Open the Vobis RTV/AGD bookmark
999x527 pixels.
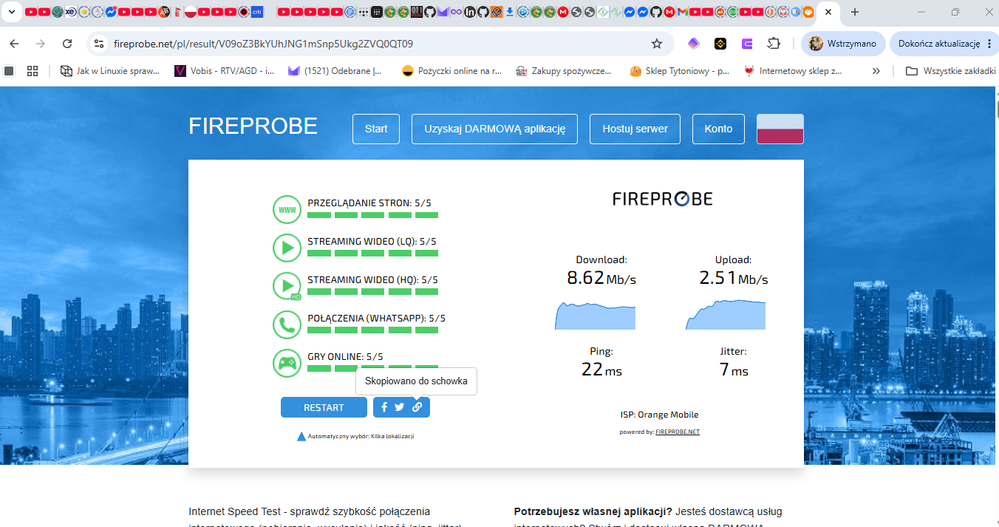pyautogui.click(x=224, y=71)
